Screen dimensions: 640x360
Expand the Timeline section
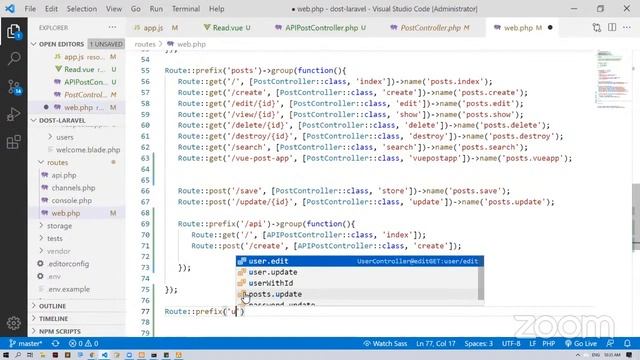point(53,319)
